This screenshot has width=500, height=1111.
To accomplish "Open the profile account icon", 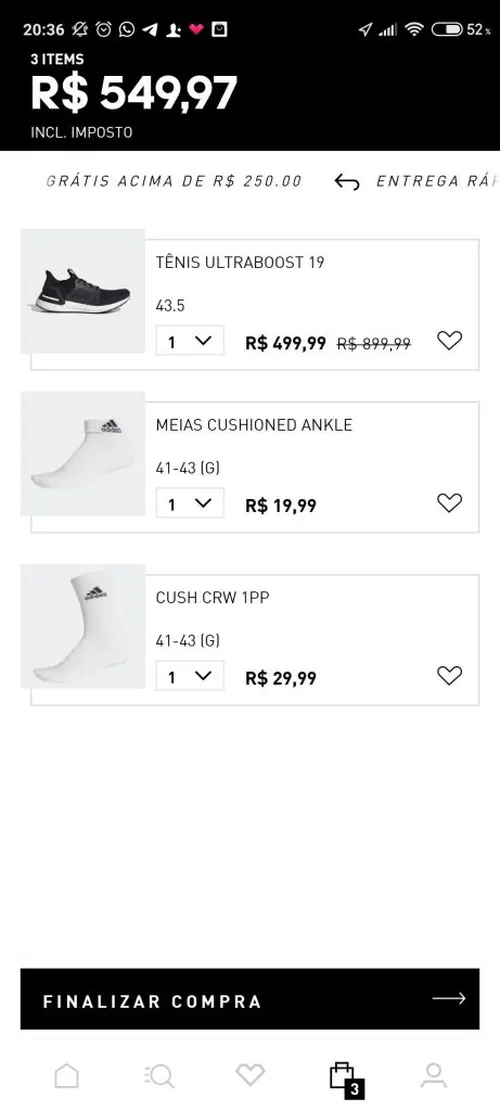I will (x=433, y=1076).
